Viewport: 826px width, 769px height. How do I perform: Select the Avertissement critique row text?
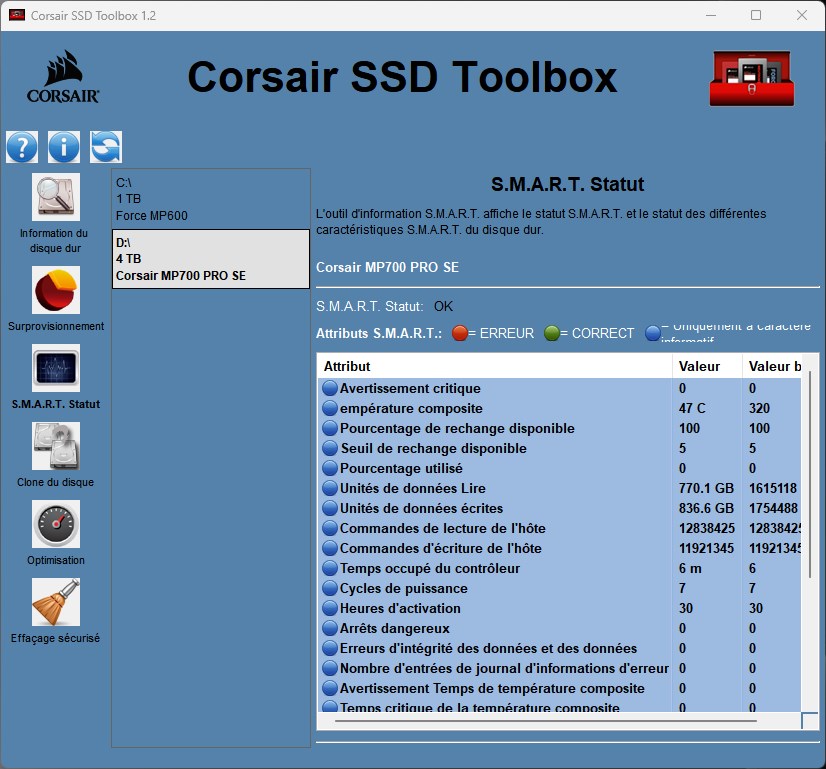click(x=410, y=388)
